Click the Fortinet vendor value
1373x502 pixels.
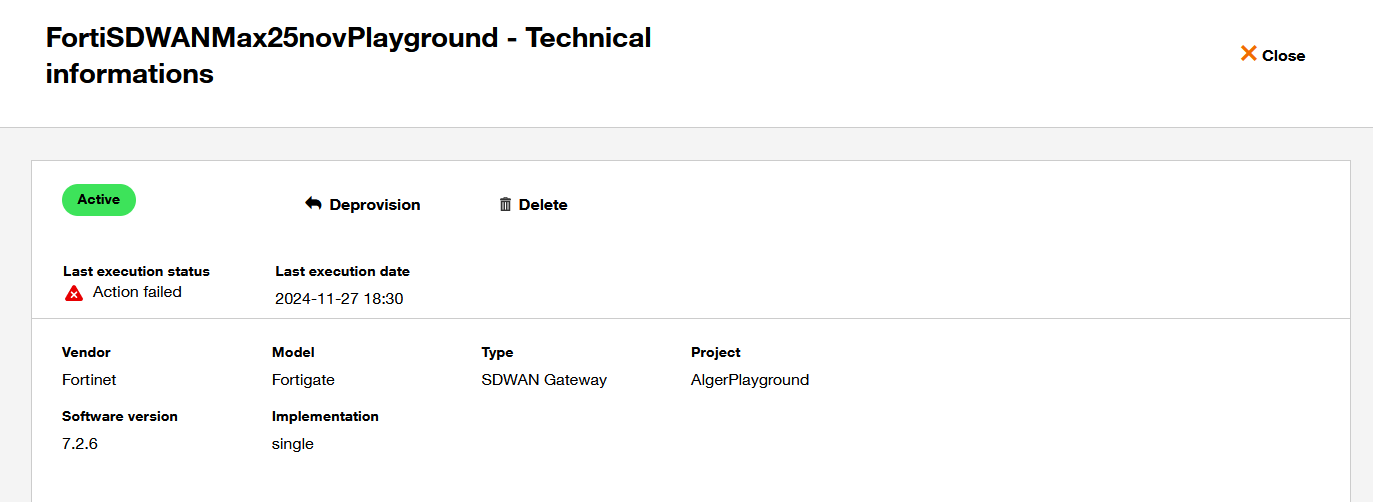[89, 380]
